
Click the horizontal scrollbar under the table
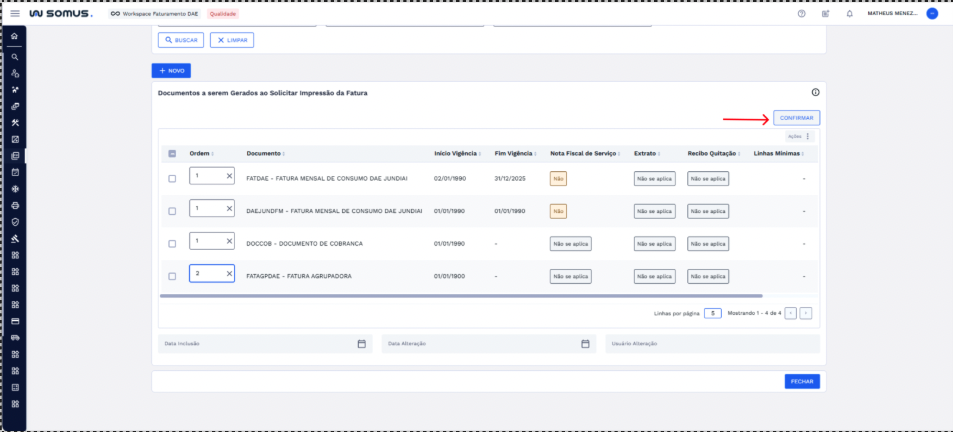(x=460, y=296)
